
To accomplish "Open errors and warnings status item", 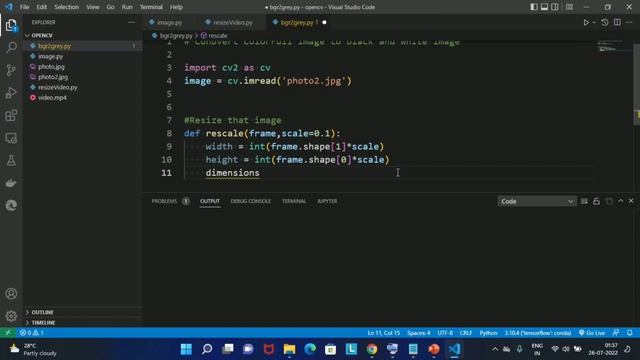I will click(x=32, y=333).
